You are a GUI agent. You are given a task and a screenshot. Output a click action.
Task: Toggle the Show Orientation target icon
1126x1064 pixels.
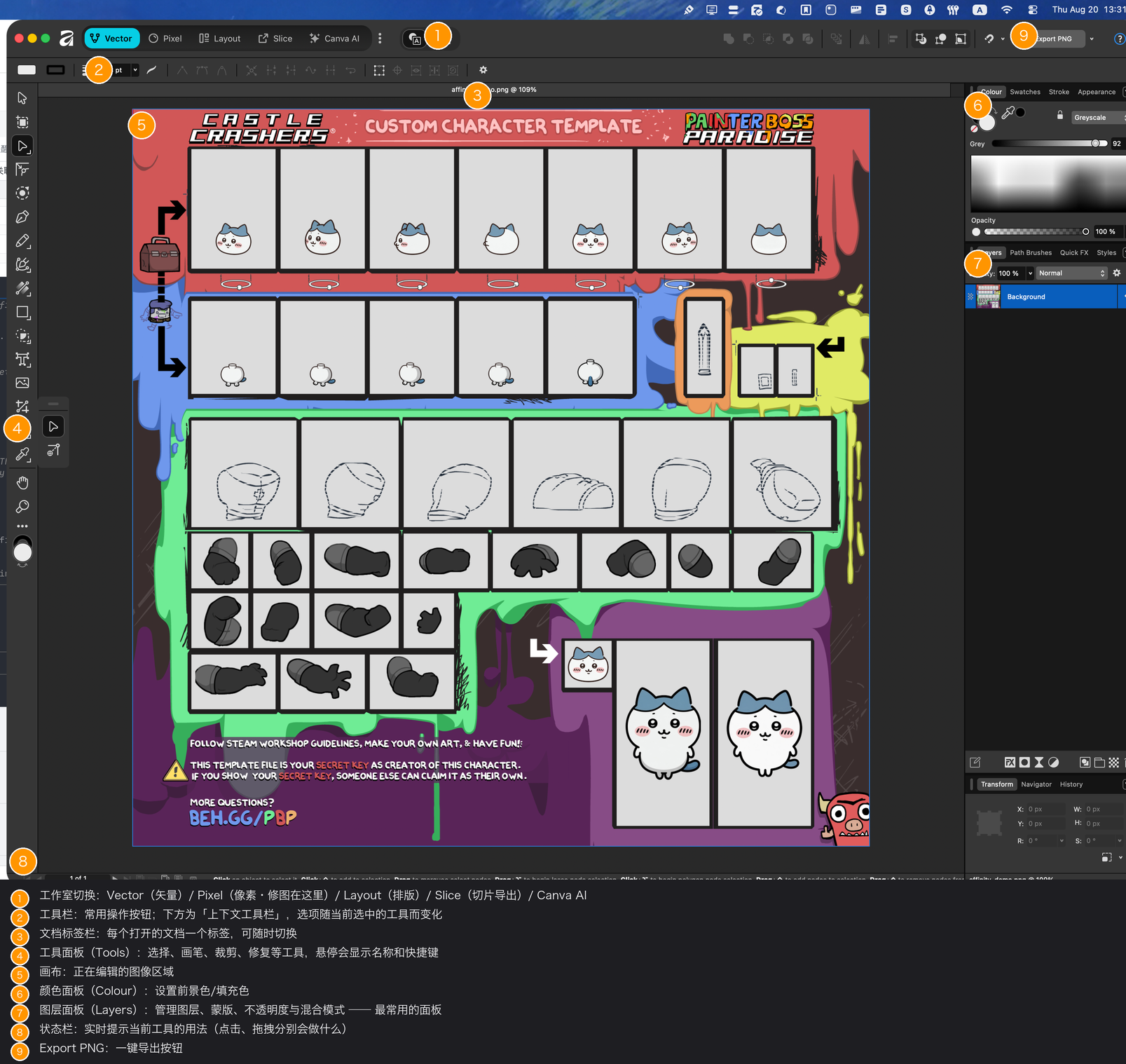coord(397,70)
